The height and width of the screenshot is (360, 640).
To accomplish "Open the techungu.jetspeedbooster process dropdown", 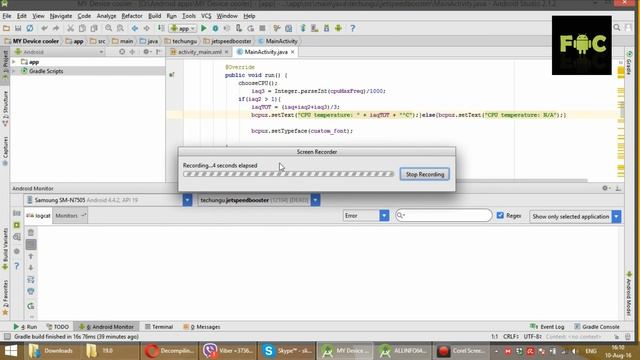I will click(316, 200).
